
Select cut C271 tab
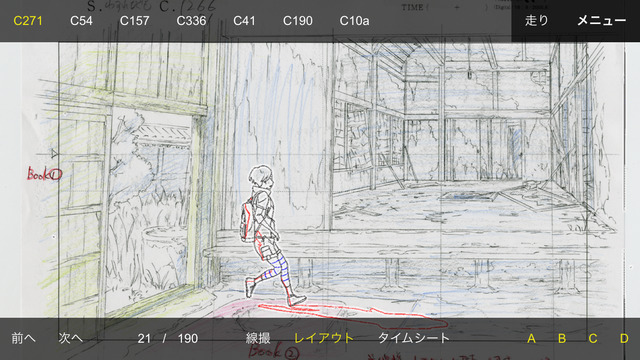coord(28,21)
